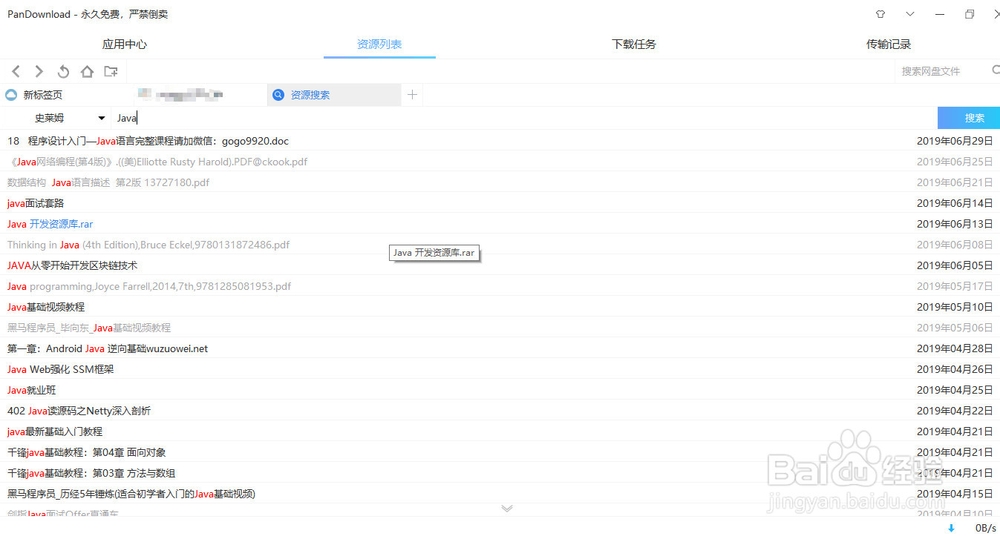
Task: Open the skin shirt icon in title bar
Action: [881, 14]
